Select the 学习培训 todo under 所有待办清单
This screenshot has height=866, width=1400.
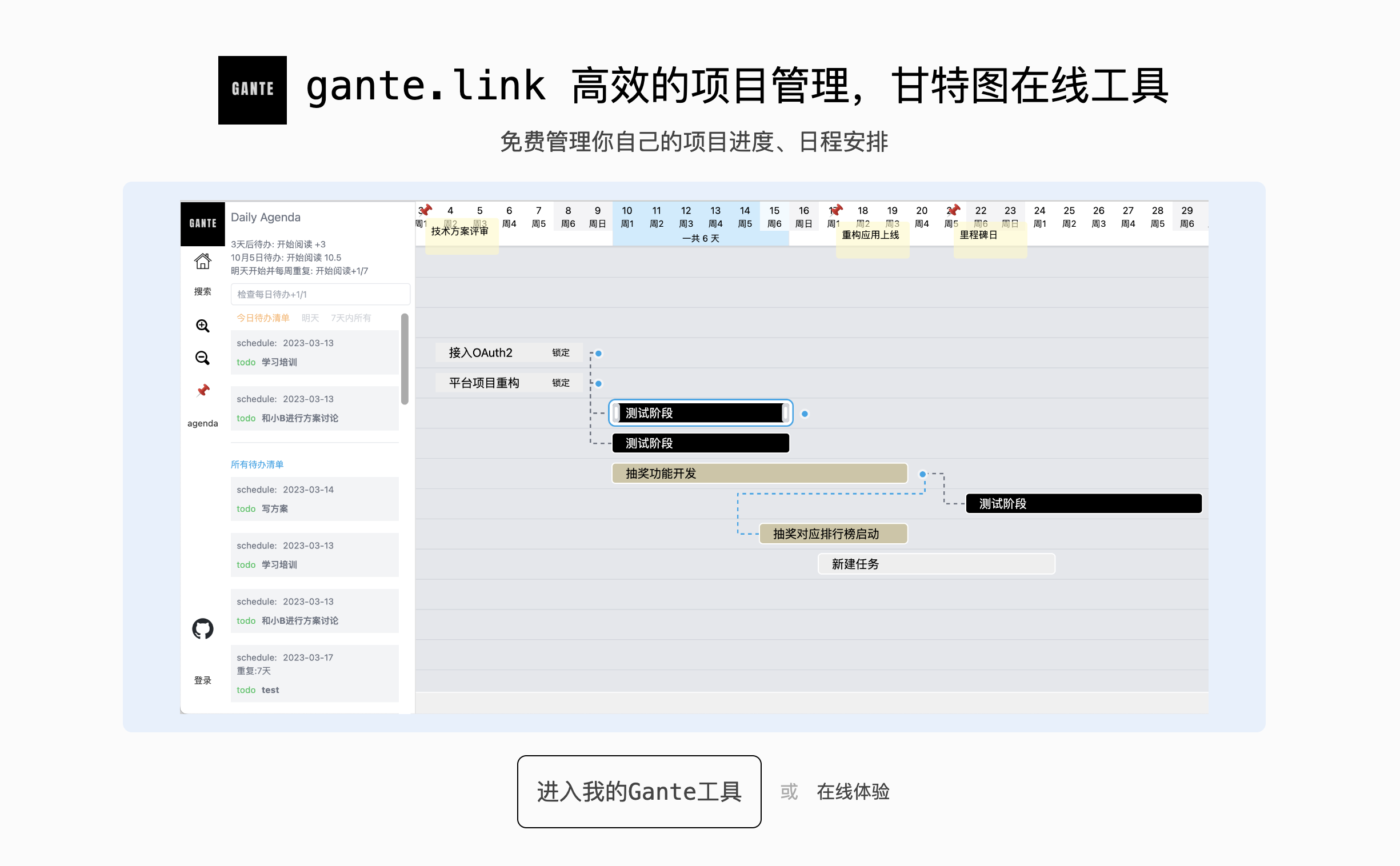click(314, 555)
